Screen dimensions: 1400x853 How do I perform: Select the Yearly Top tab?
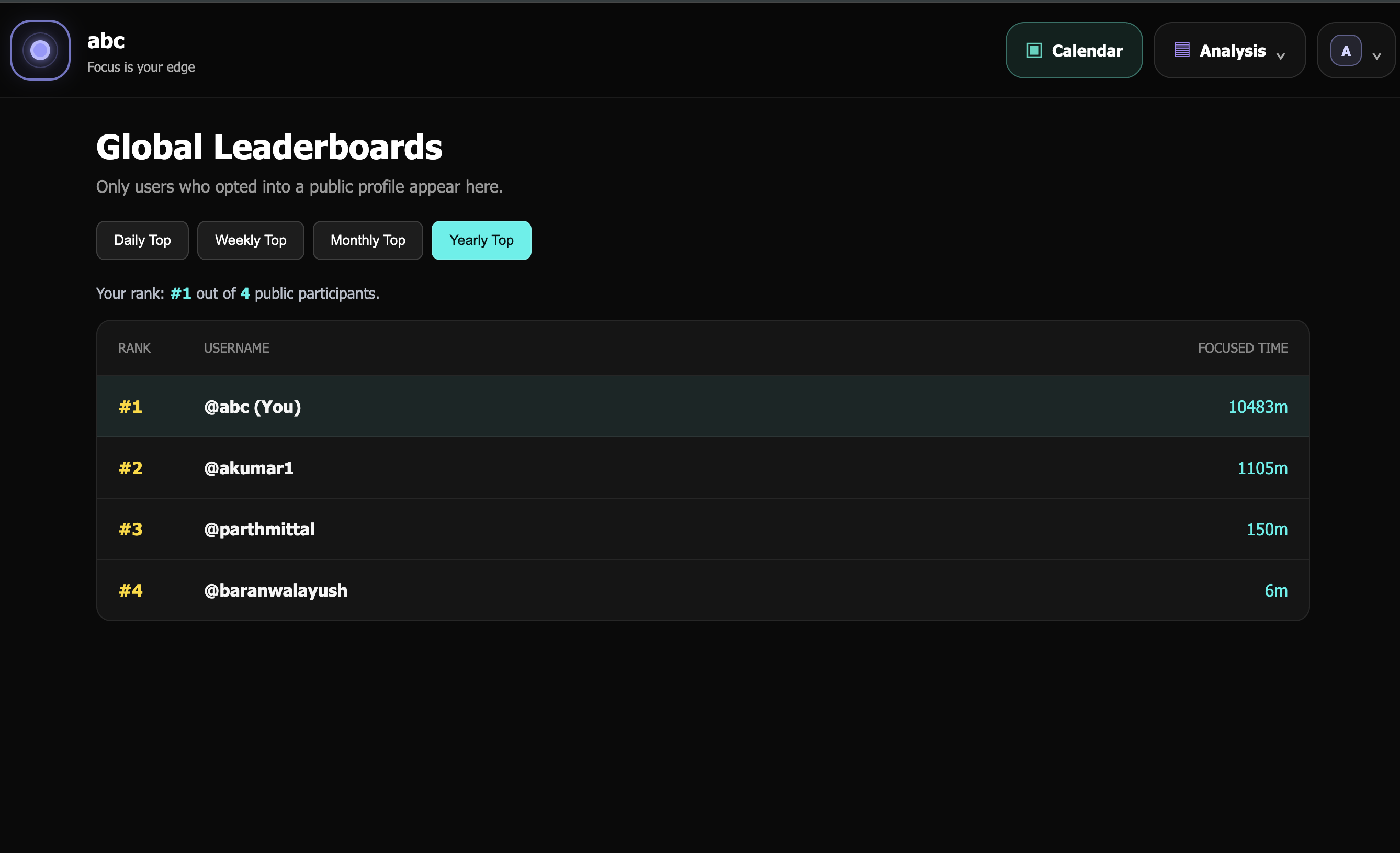coord(481,240)
